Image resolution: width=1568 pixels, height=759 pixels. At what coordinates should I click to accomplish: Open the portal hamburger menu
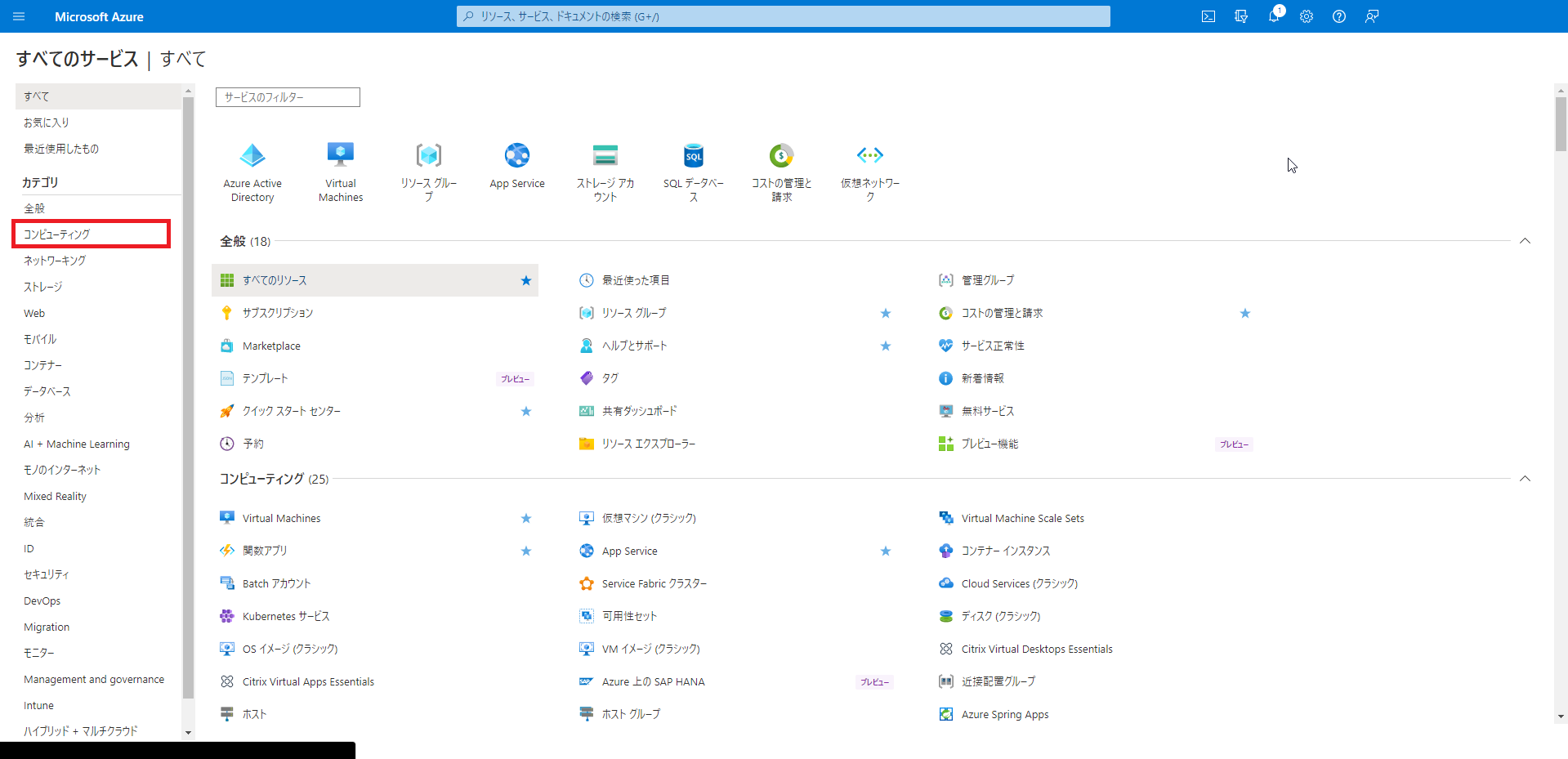(x=19, y=16)
